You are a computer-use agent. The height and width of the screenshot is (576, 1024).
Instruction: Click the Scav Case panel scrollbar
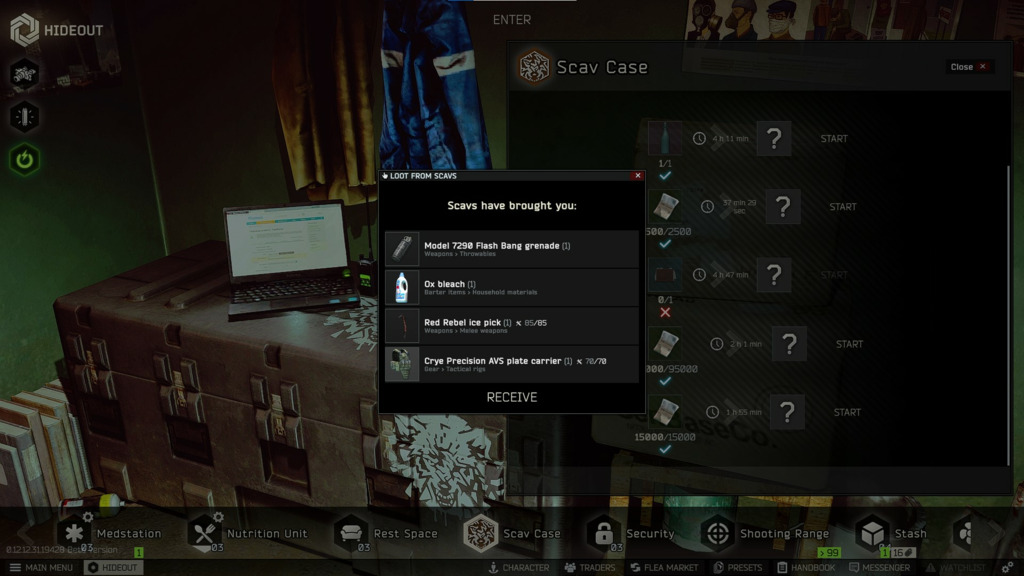[x=1008, y=300]
